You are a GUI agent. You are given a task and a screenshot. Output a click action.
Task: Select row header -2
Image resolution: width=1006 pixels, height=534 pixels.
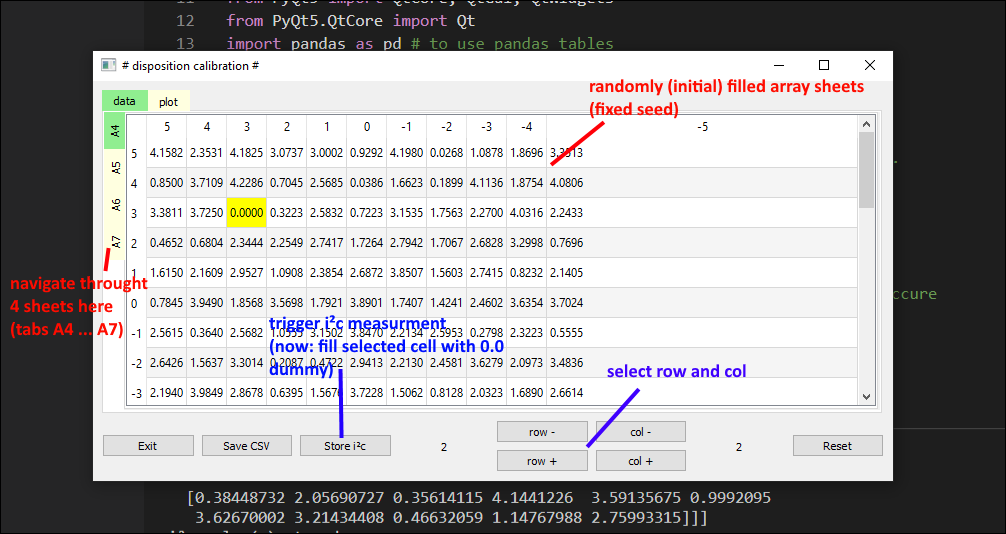point(136,363)
